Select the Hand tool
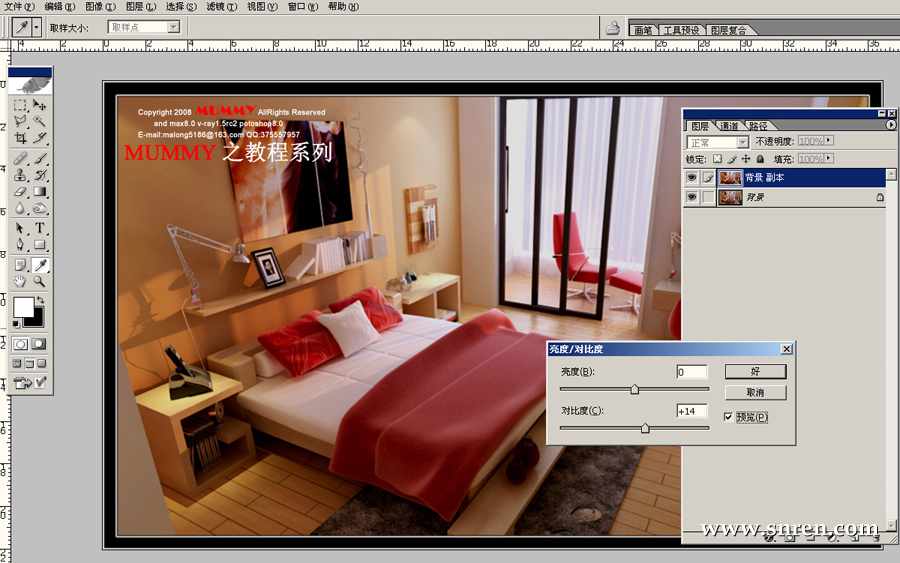The image size is (900, 563). click(x=21, y=281)
